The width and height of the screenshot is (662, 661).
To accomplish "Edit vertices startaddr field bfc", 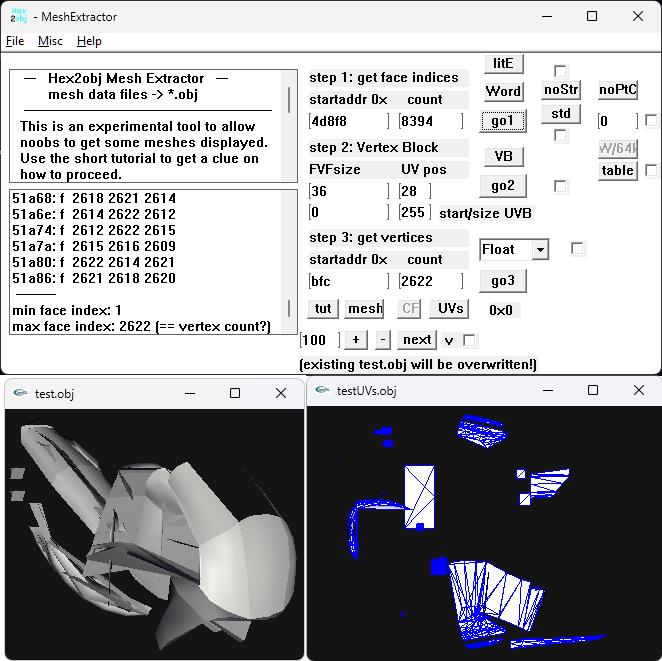I will coord(349,281).
